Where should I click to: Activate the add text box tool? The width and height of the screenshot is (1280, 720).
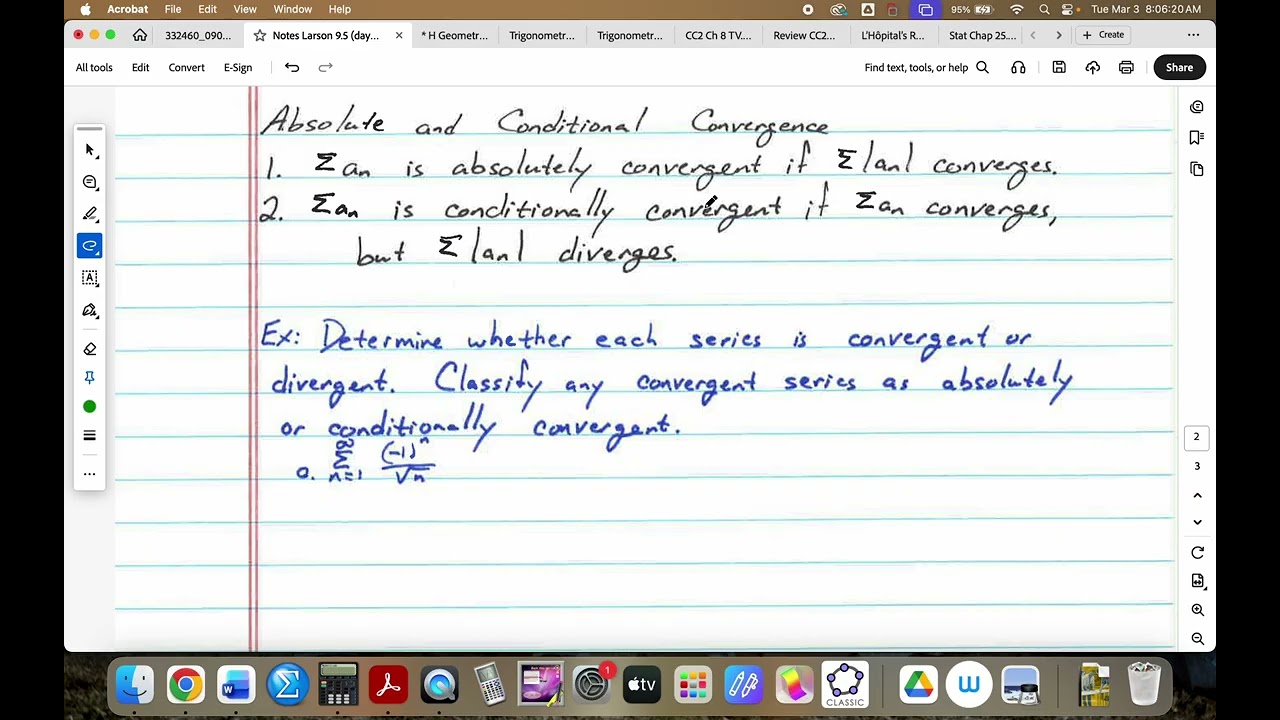90,278
